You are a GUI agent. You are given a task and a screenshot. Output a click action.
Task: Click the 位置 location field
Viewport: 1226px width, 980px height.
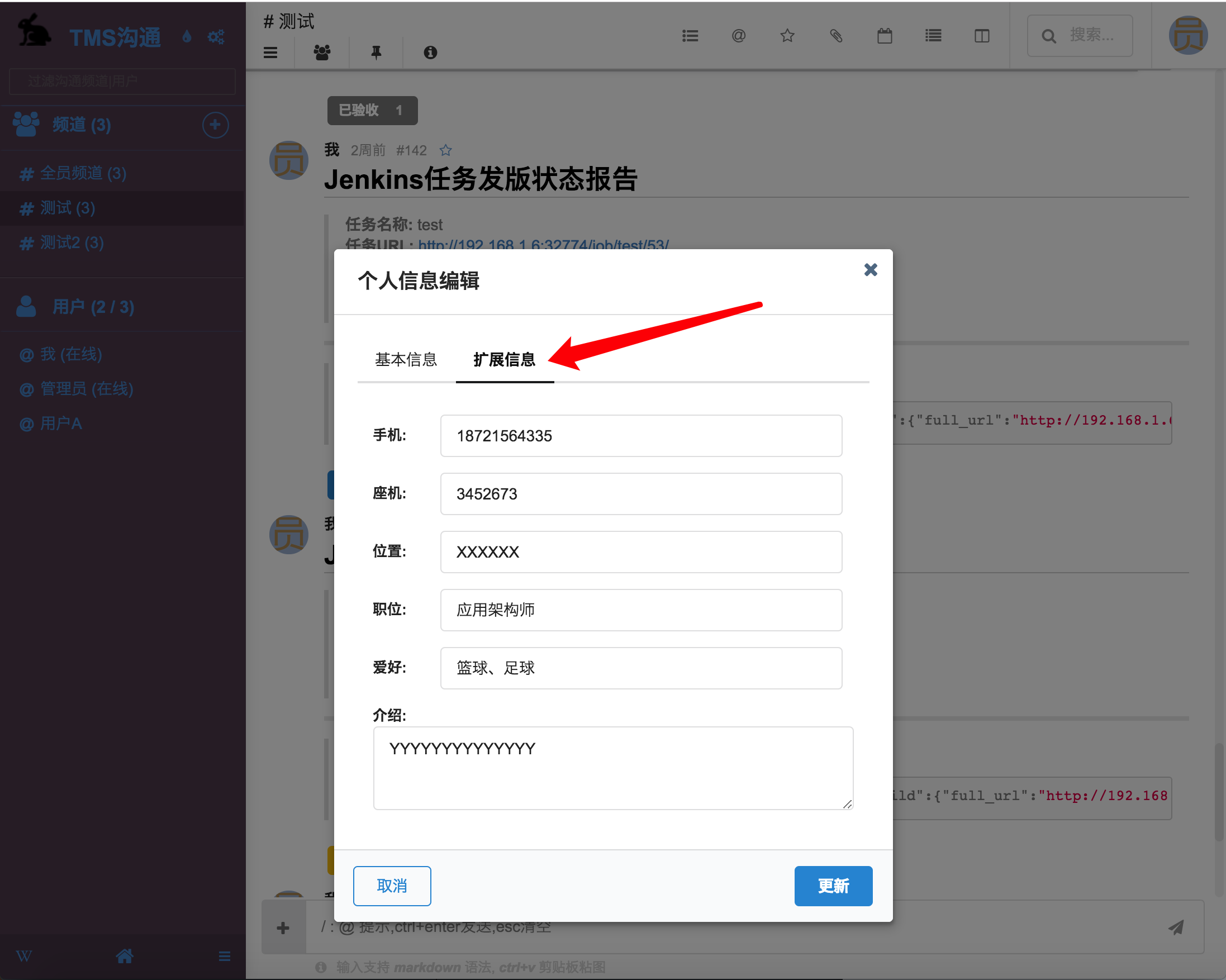tap(641, 552)
